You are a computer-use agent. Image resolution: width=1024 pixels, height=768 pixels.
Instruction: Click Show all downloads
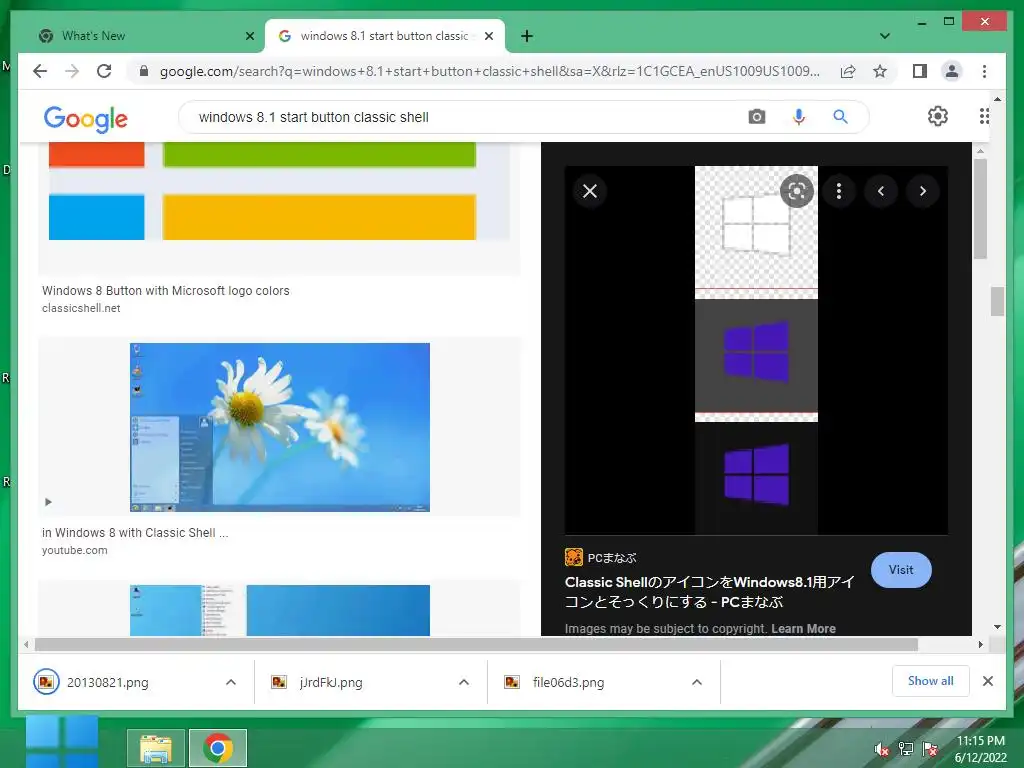tap(931, 681)
